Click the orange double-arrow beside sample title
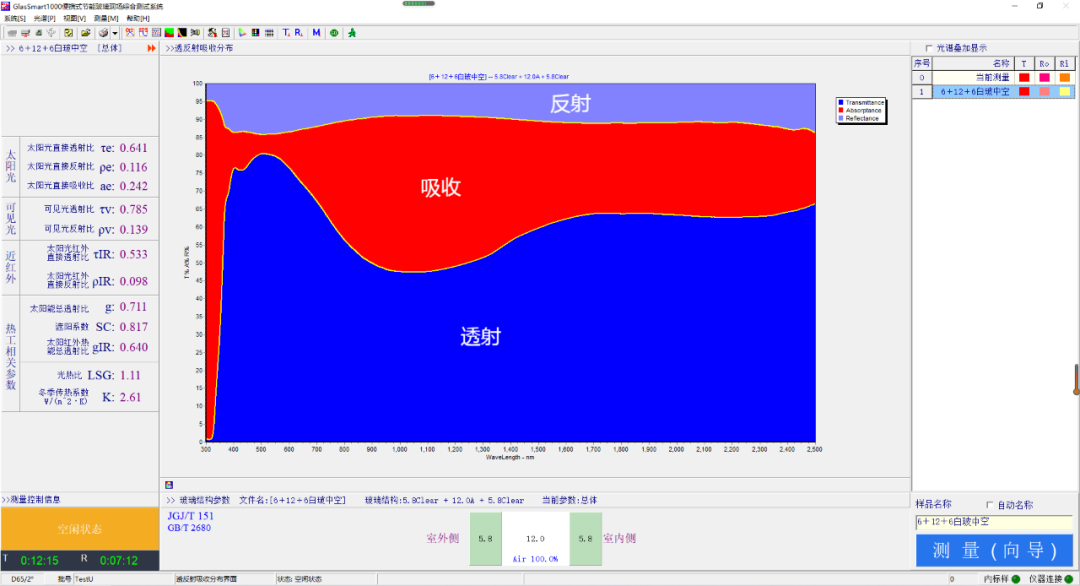Screen dimensions: 1080x586 point(152,48)
